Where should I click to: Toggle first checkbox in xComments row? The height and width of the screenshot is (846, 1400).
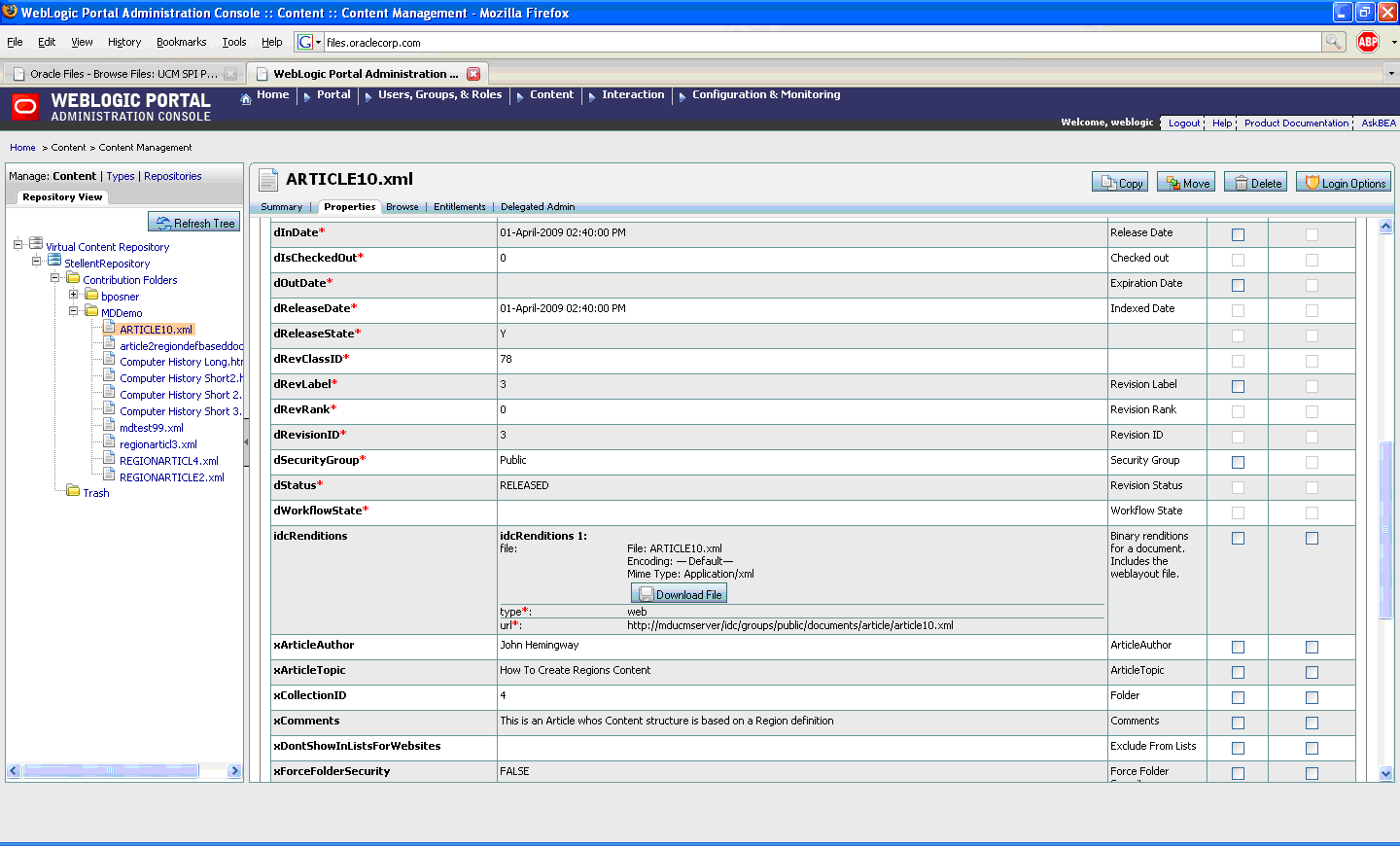click(x=1238, y=723)
